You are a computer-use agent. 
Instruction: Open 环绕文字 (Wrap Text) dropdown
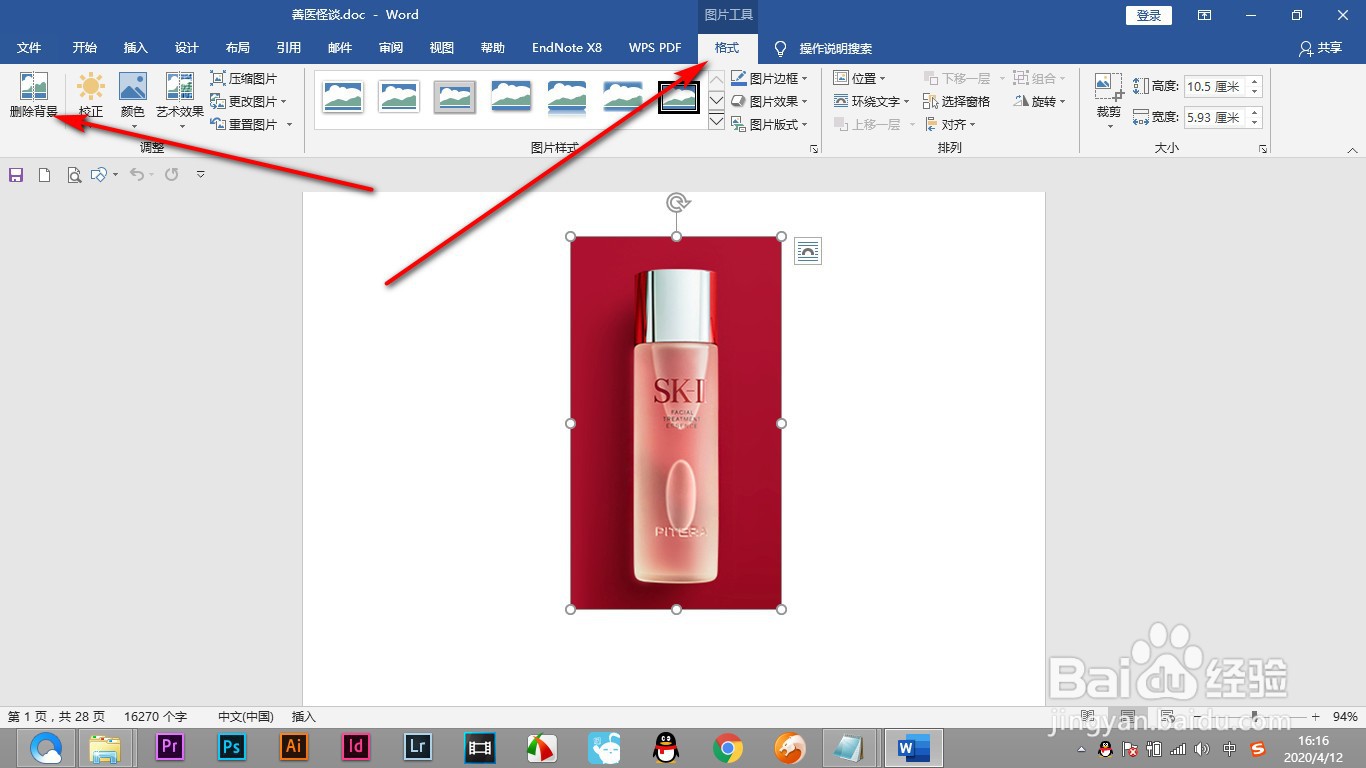click(x=871, y=101)
